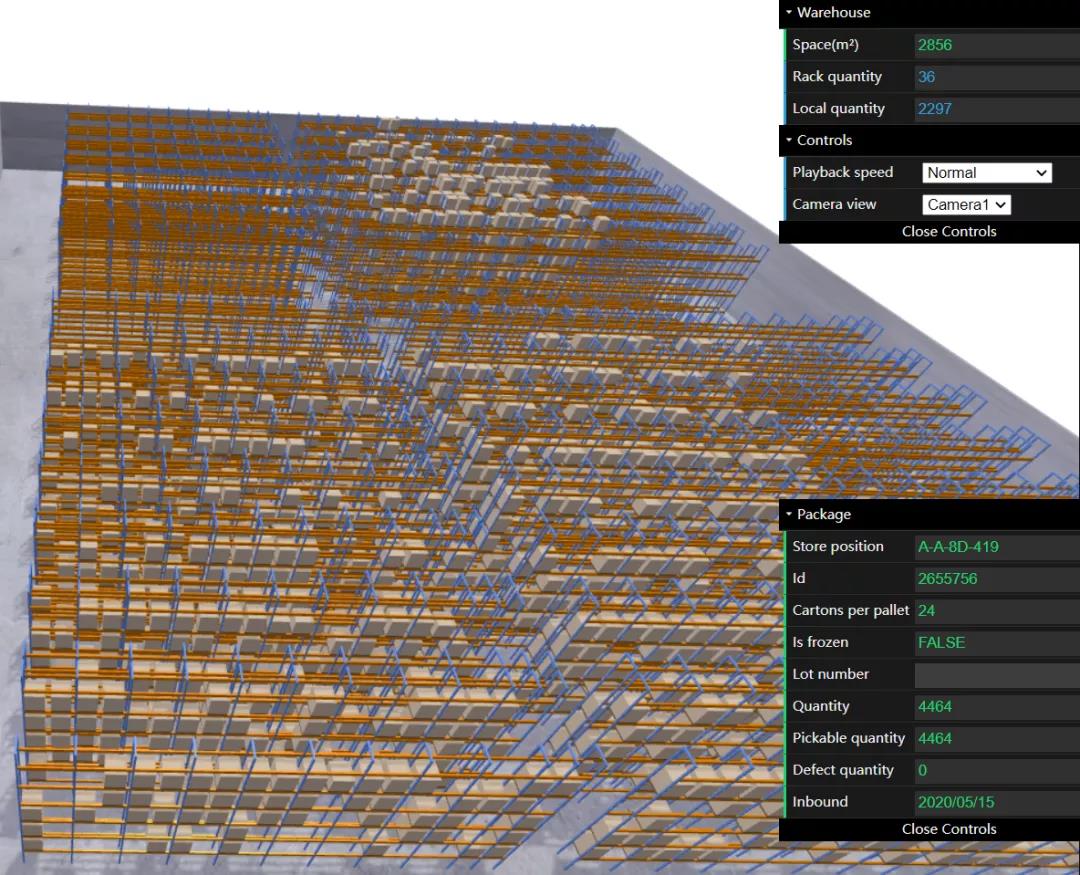
Task: Select the Inbound date 2020/05/15
Action: [x=997, y=802]
